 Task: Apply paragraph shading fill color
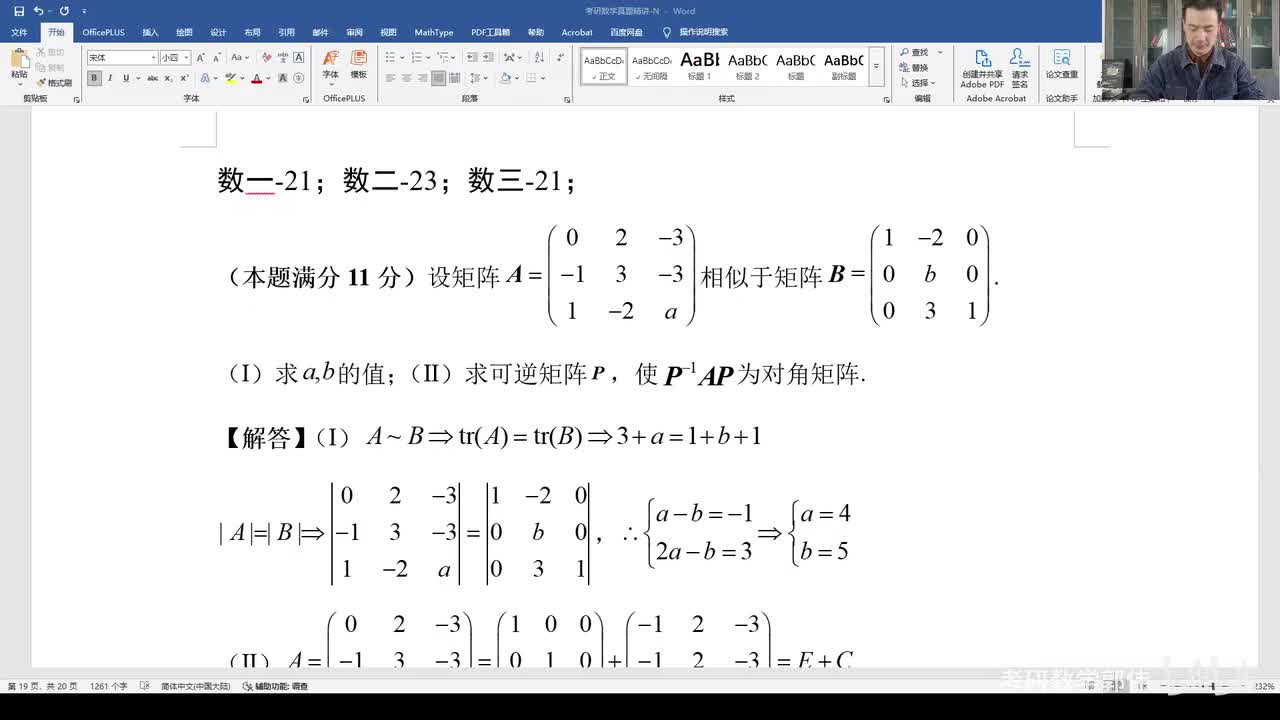point(505,78)
